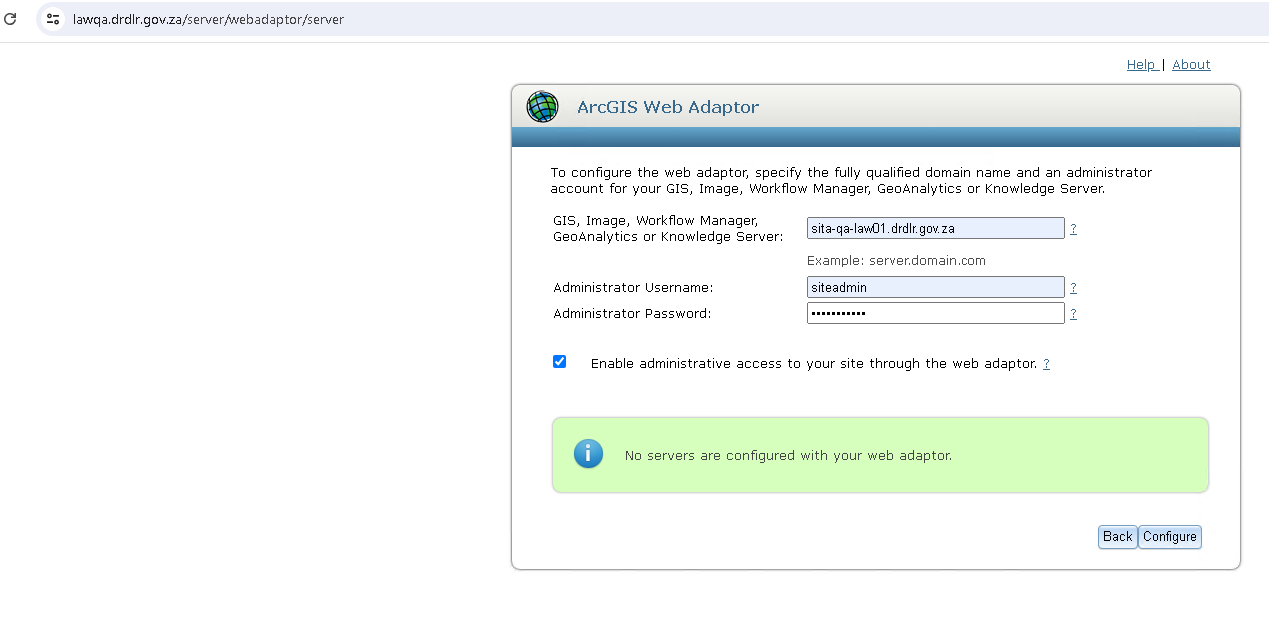Click the 'Administrator Username:' label
This screenshot has width=1269, height=621.
(633, 288)
